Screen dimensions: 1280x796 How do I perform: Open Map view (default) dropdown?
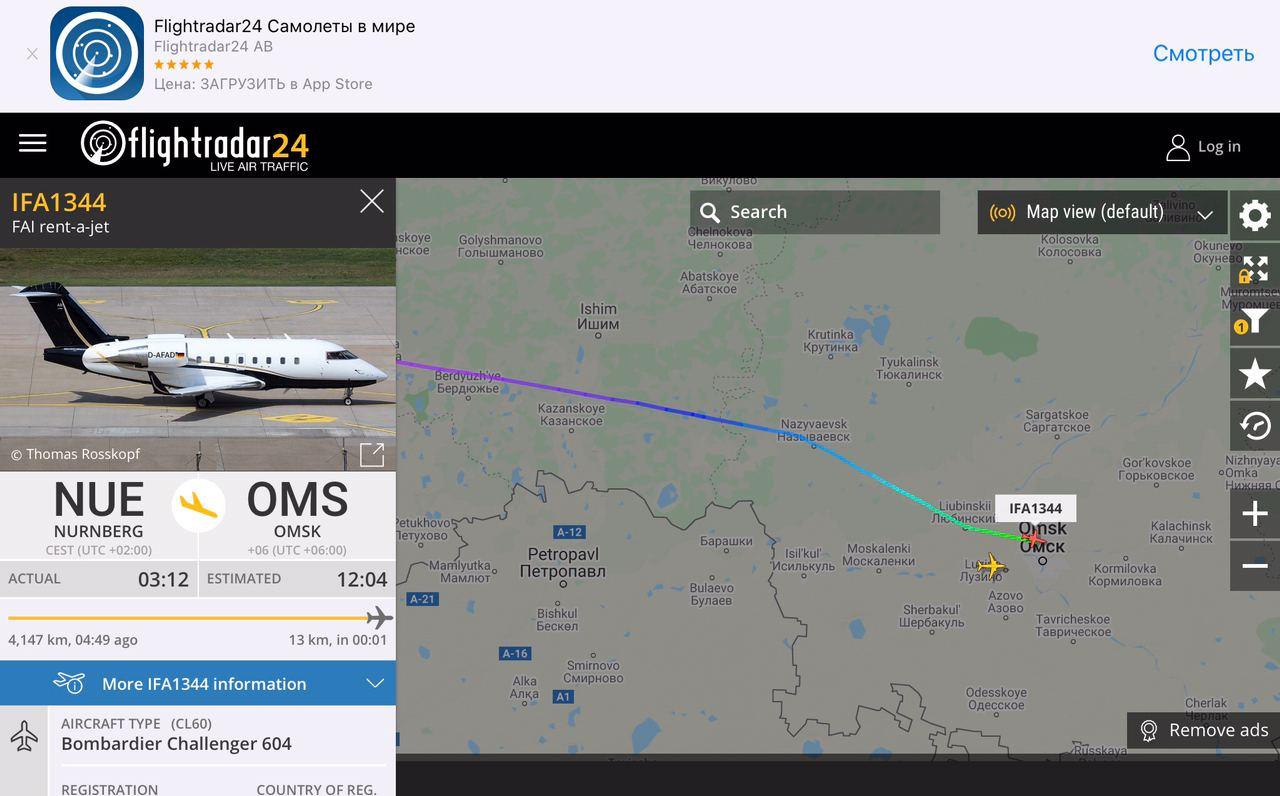(1102, 212)
